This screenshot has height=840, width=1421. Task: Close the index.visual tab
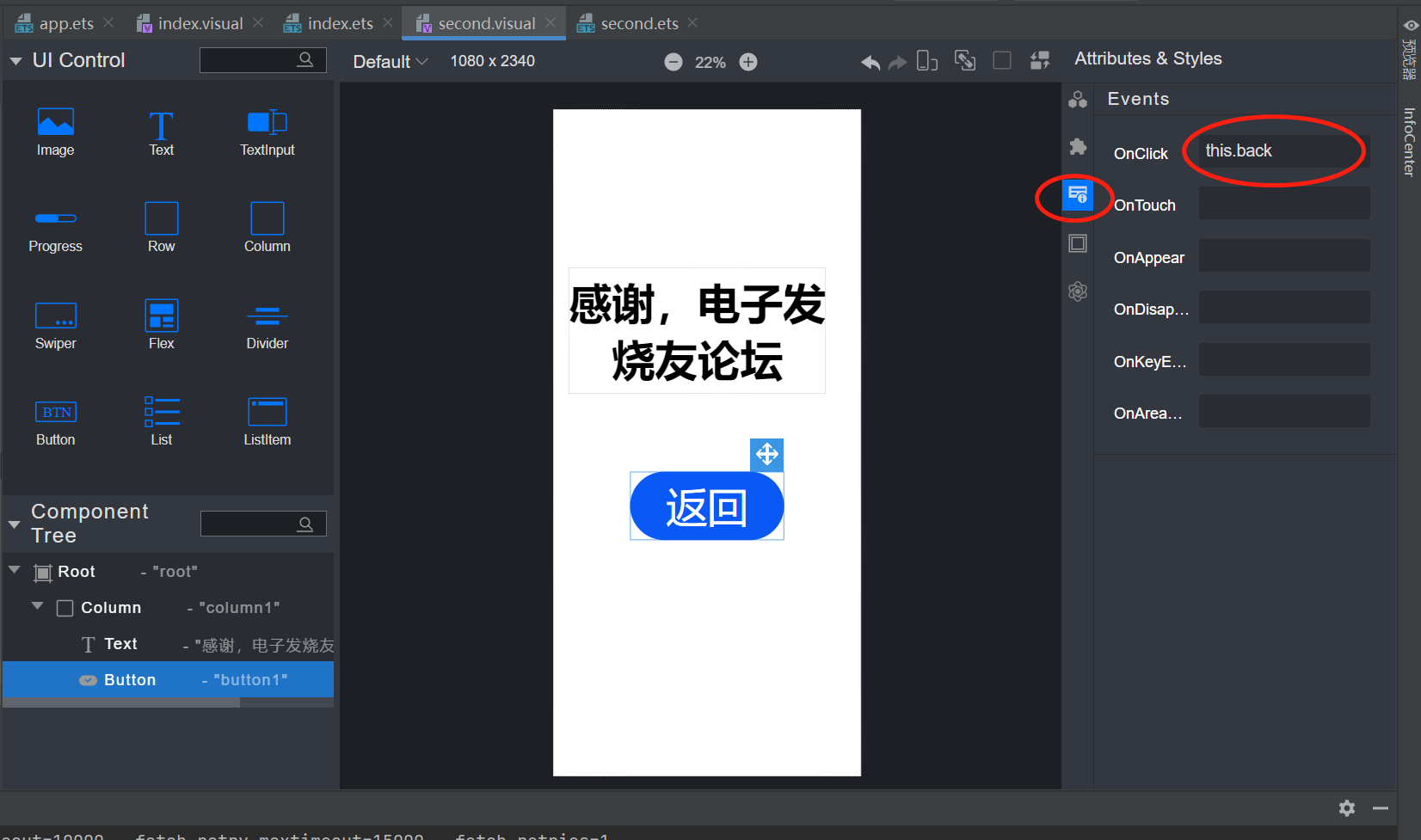coord(258,22)
